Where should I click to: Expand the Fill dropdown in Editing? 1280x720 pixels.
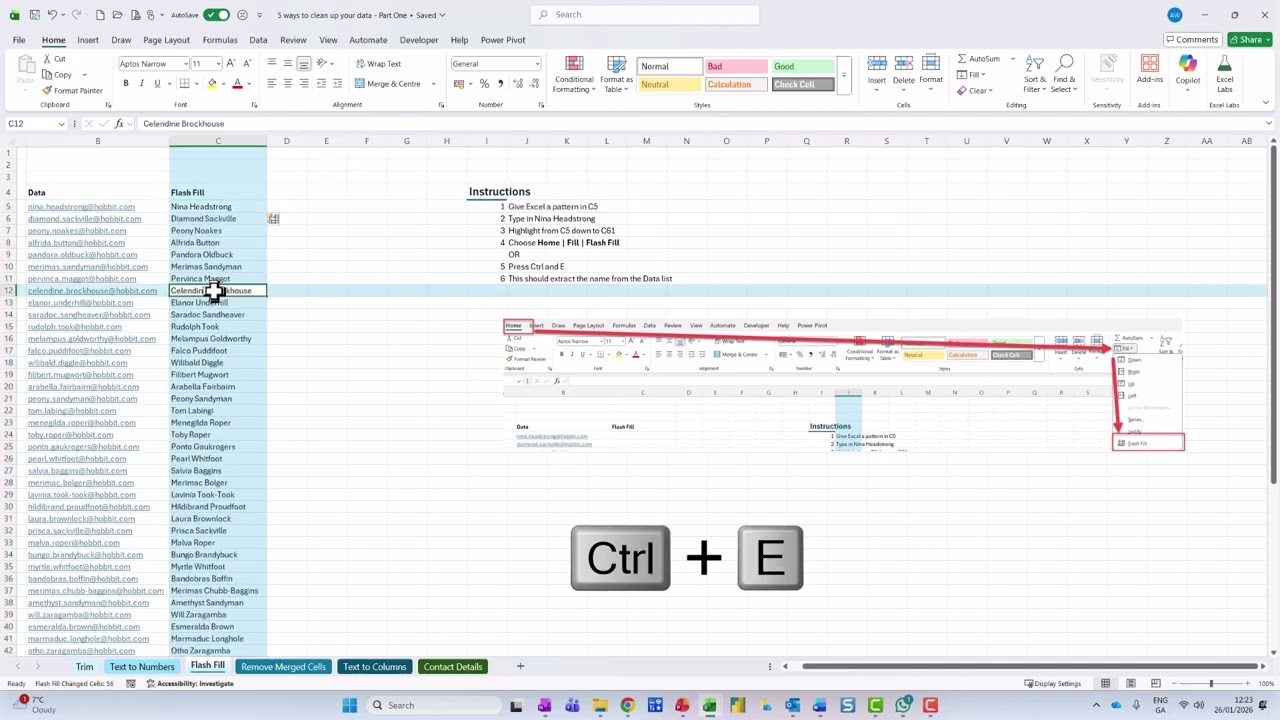click(984, 75)
